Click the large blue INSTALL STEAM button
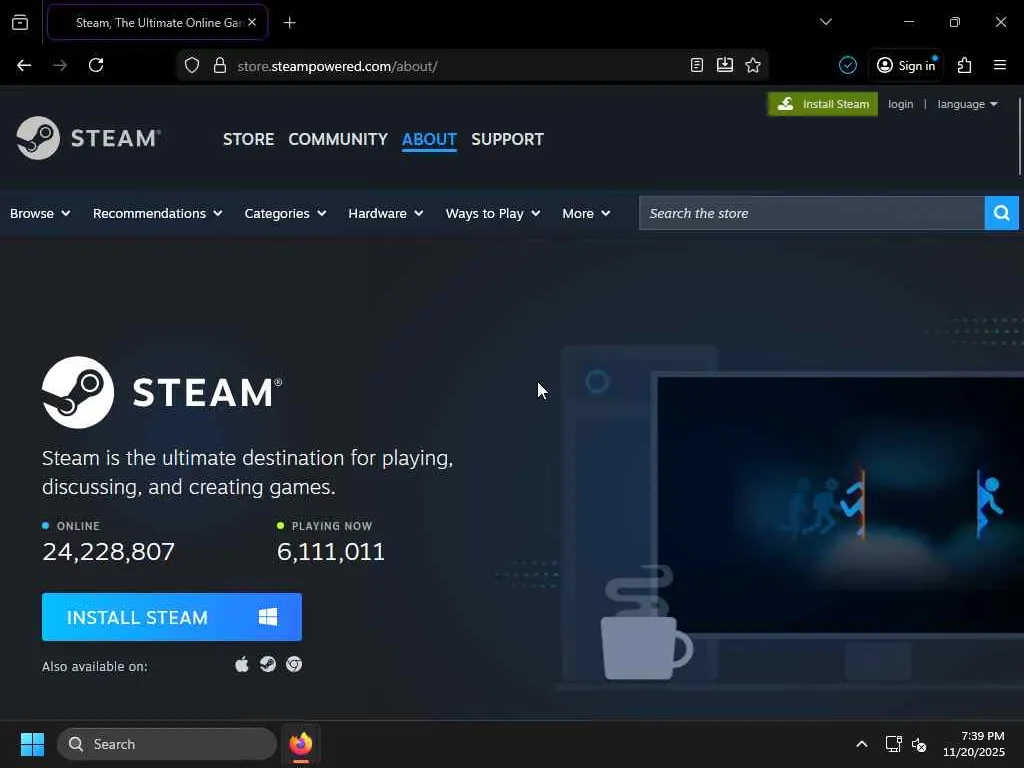The height and width of the screenshot is (768, 1024). pyautogui.click(x=172, y=617)
